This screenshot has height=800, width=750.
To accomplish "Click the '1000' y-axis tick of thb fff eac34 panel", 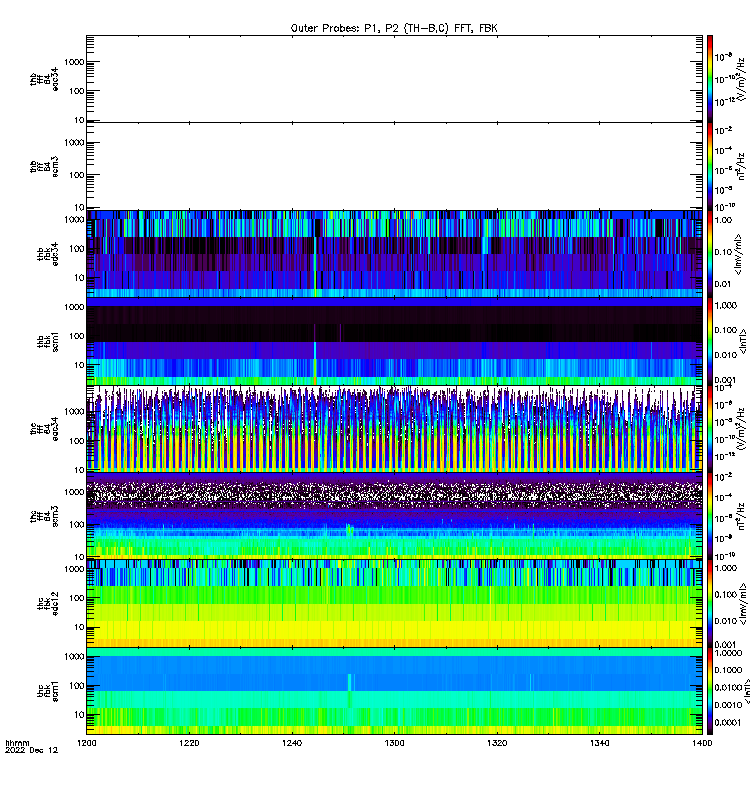I will pos(74,62).
